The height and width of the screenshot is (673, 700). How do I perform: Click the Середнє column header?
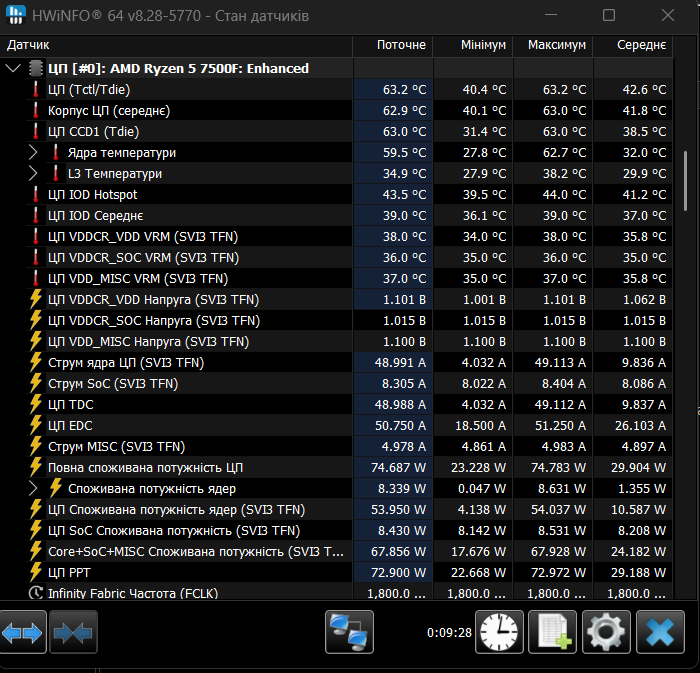[641, 46]
